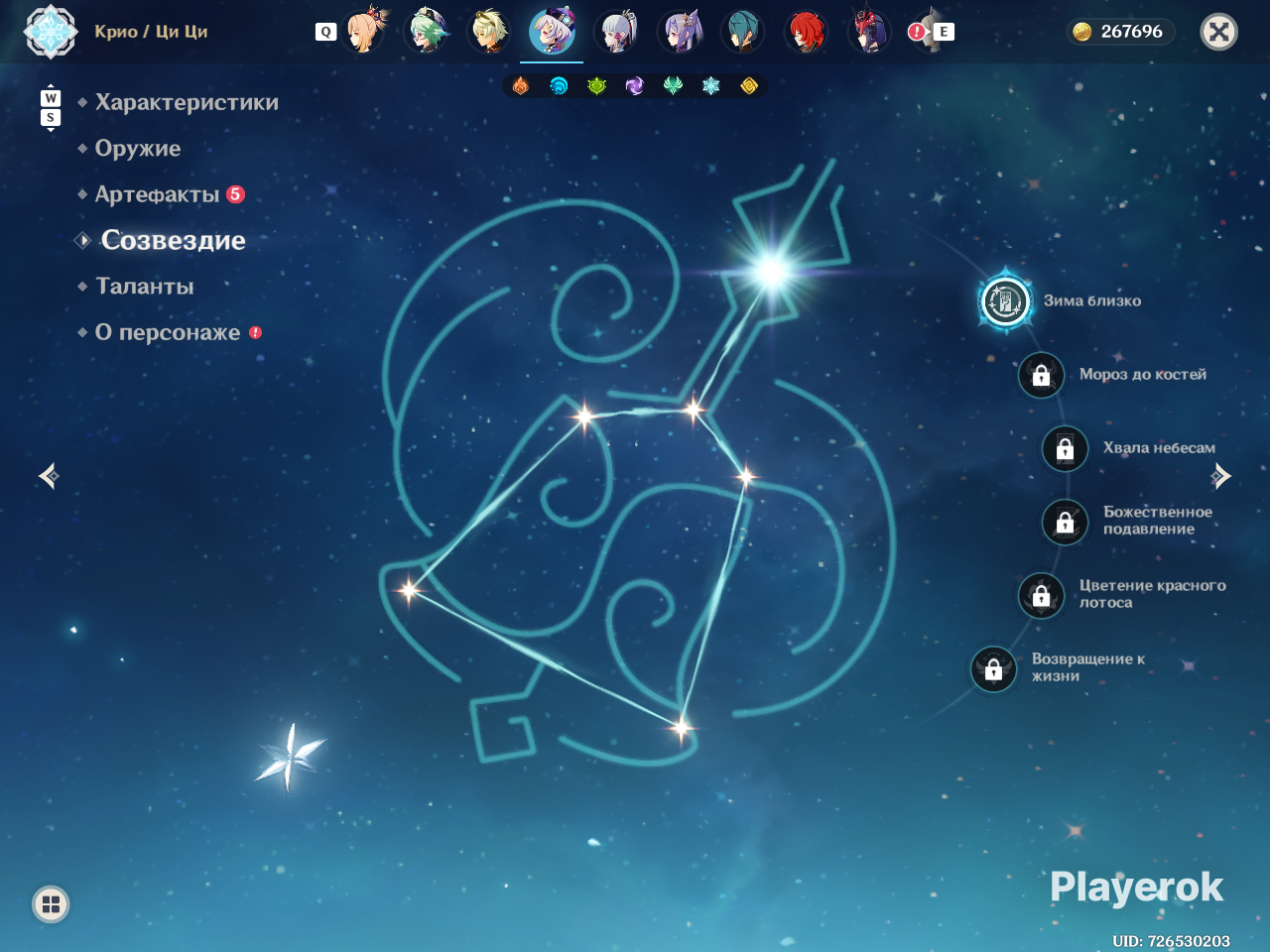Screen dimensions: 1270x952
Task: Click the Q key hint beside avatars
Action: [x=325, y=32]
